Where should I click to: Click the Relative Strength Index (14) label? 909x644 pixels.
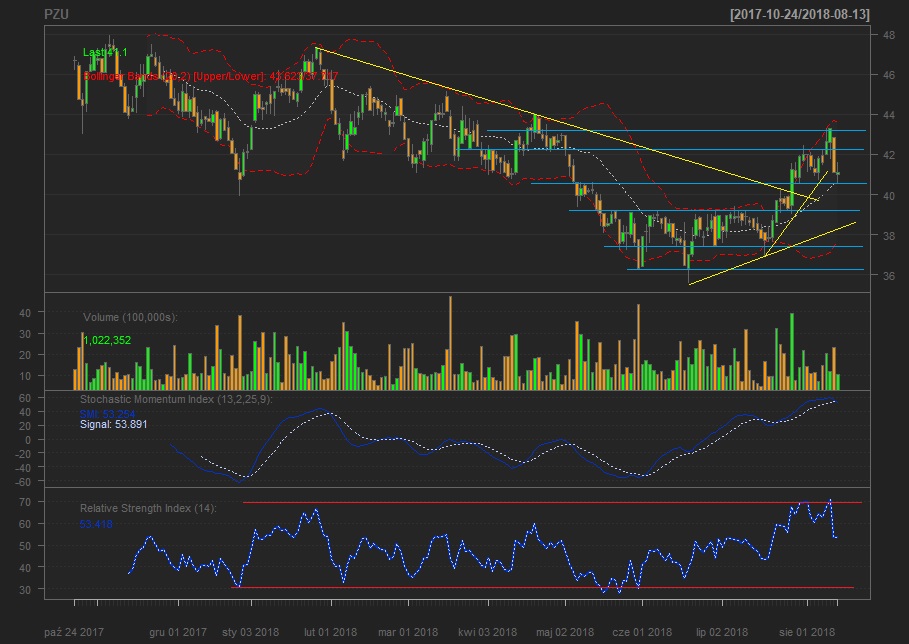(x=148, y=508)
